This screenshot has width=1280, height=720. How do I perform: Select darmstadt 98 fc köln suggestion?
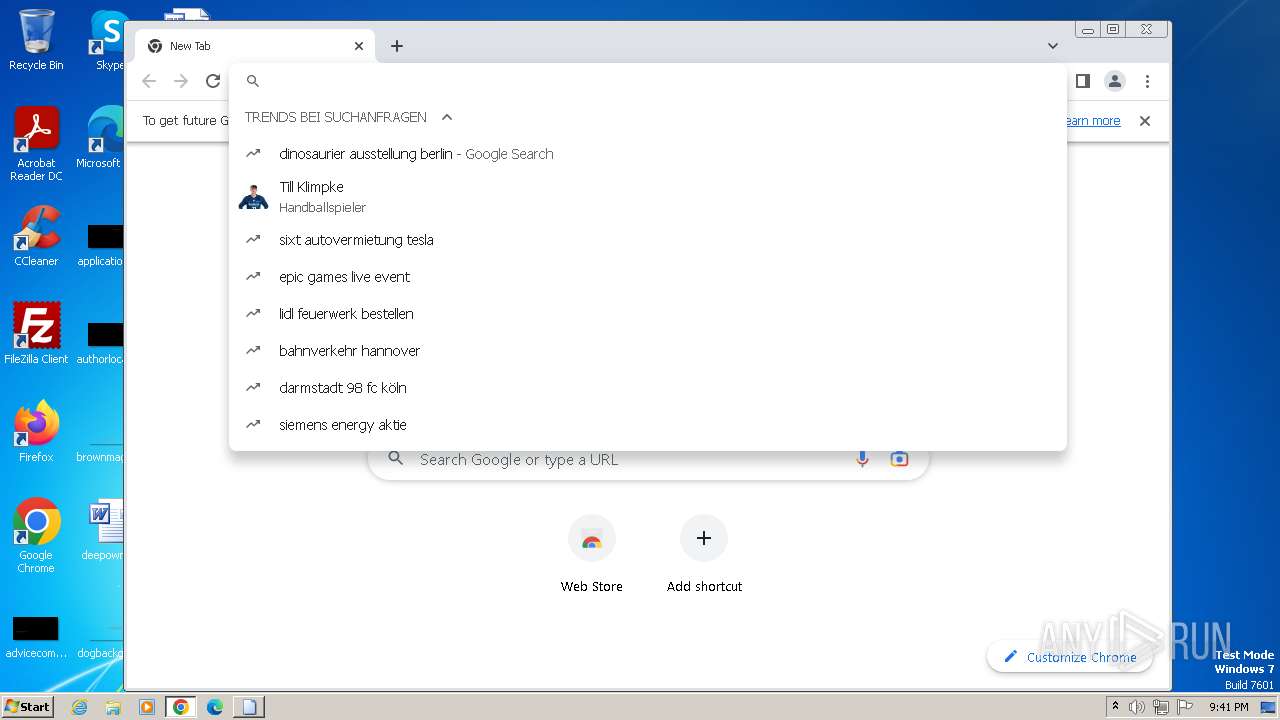click(x=648, y=388)
